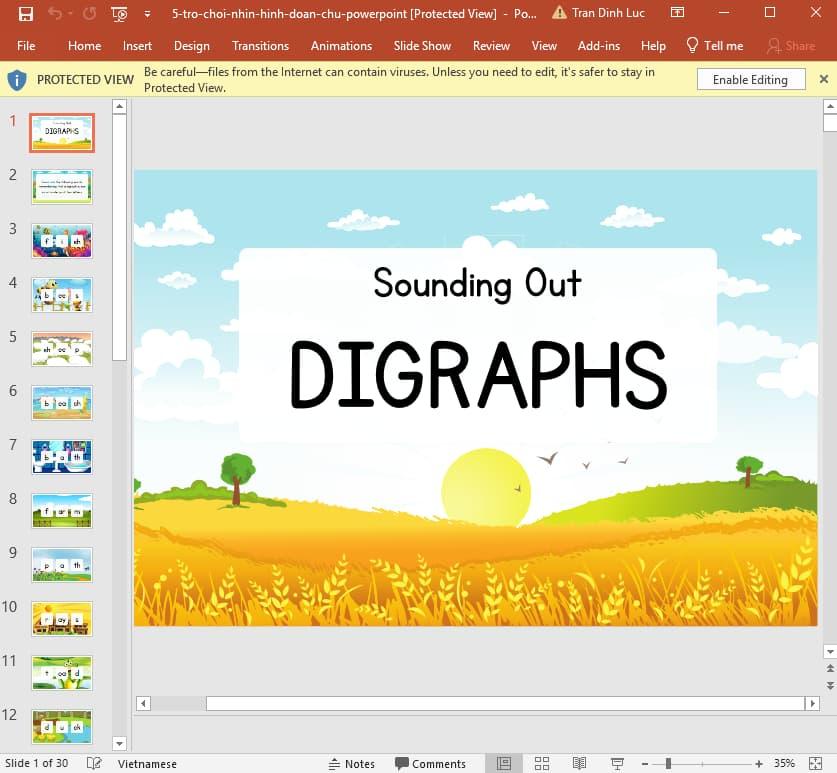Viewport: 837px width, 773px height.
Task: Start slideshow from beginning via Quick Access icon
Action: tap(118, 13)
